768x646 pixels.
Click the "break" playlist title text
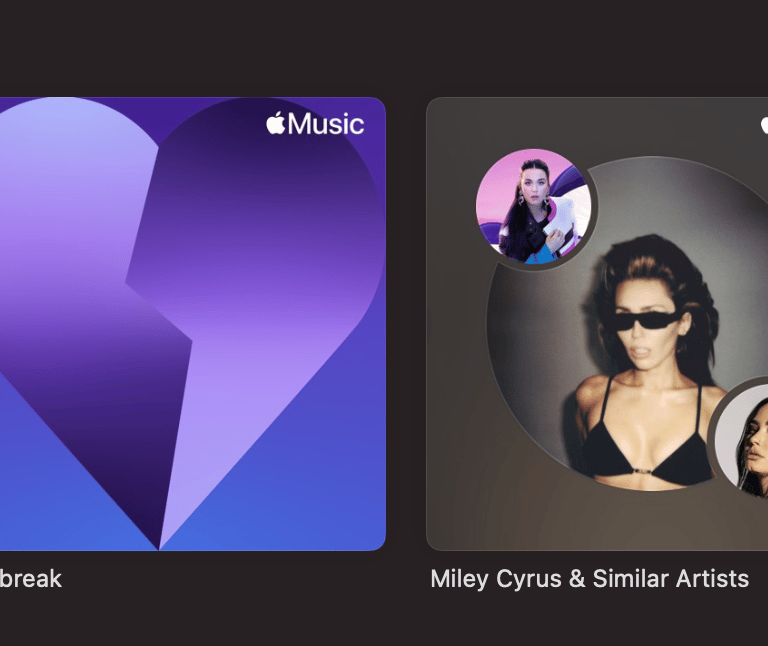pos(30,579)
